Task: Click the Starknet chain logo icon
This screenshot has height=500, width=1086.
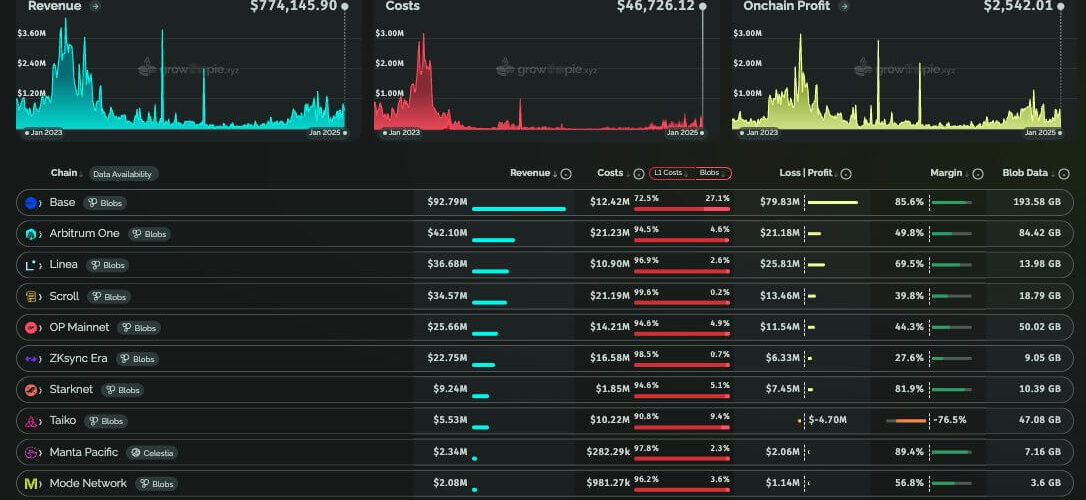Action: click(x=31, y=390)
